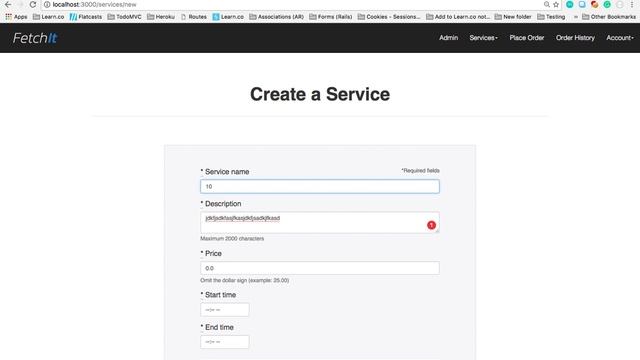Click the 'Maximum 2000 characters' hint
This screenshot has height=360, width=640.
[232, 238]
